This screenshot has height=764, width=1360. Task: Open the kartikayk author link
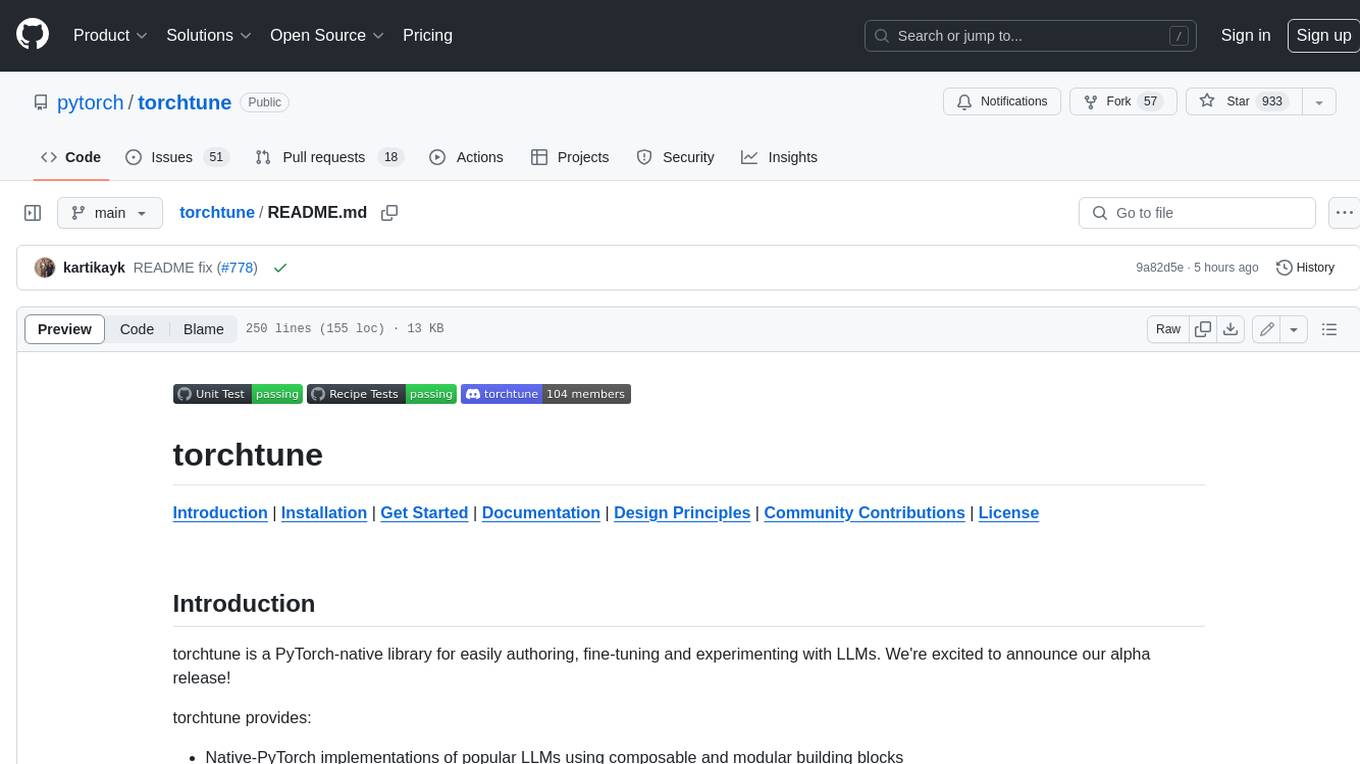pyautogui.click(x=94, y=268)
